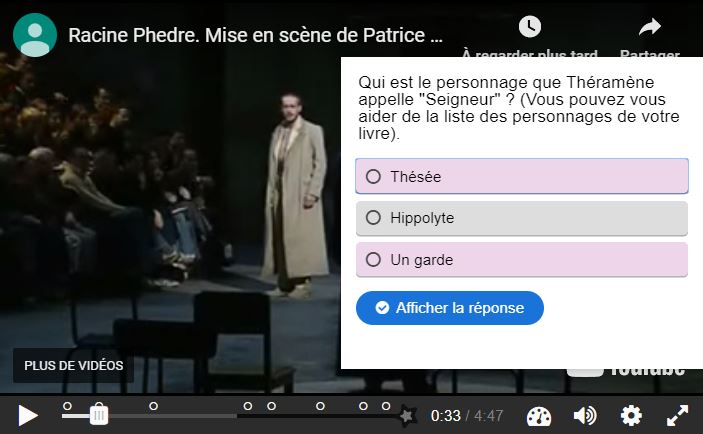The image size is (703, 434).
Task: Jump to the third interaction marker
Action: point(247,406)
